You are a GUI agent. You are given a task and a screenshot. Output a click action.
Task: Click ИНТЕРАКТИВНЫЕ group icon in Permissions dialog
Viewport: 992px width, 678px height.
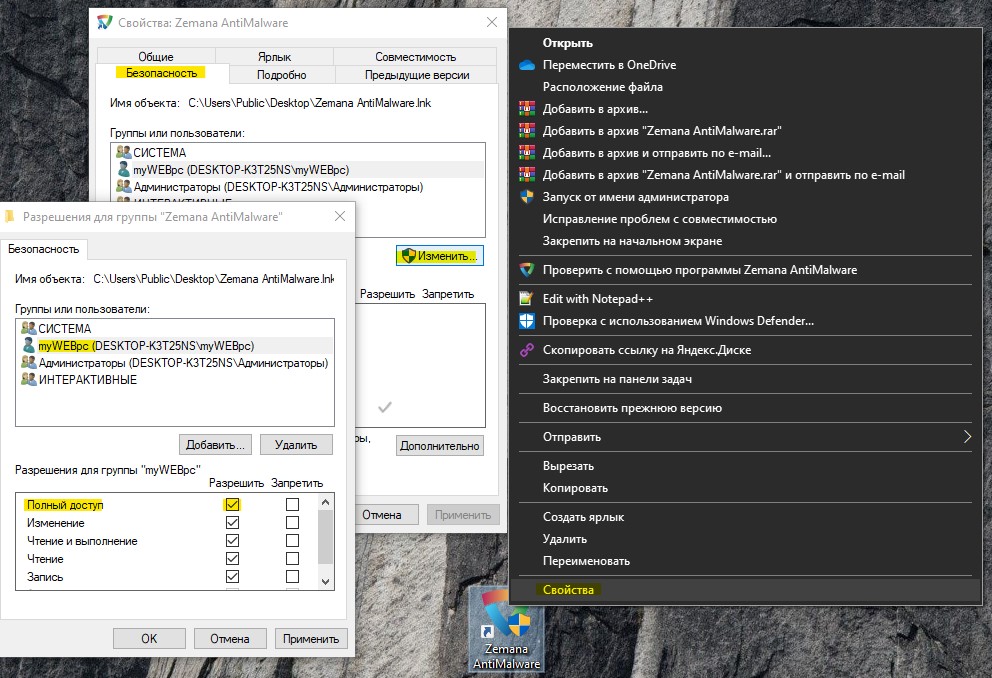point(28,379)
